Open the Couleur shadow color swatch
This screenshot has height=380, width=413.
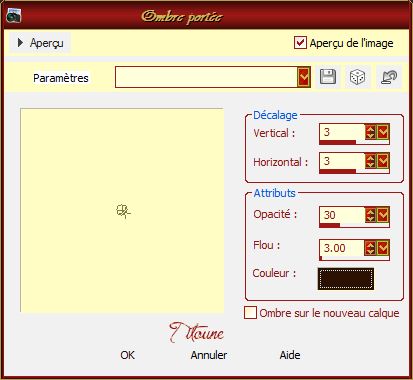(346, 279)
